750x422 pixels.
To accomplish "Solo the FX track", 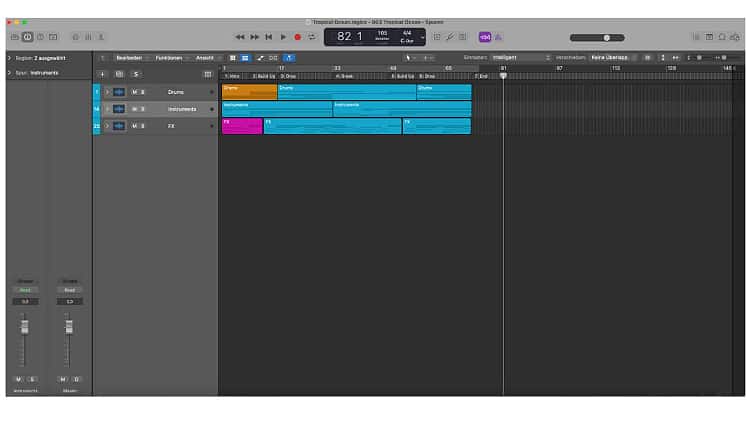I will [x=142, y=126].
